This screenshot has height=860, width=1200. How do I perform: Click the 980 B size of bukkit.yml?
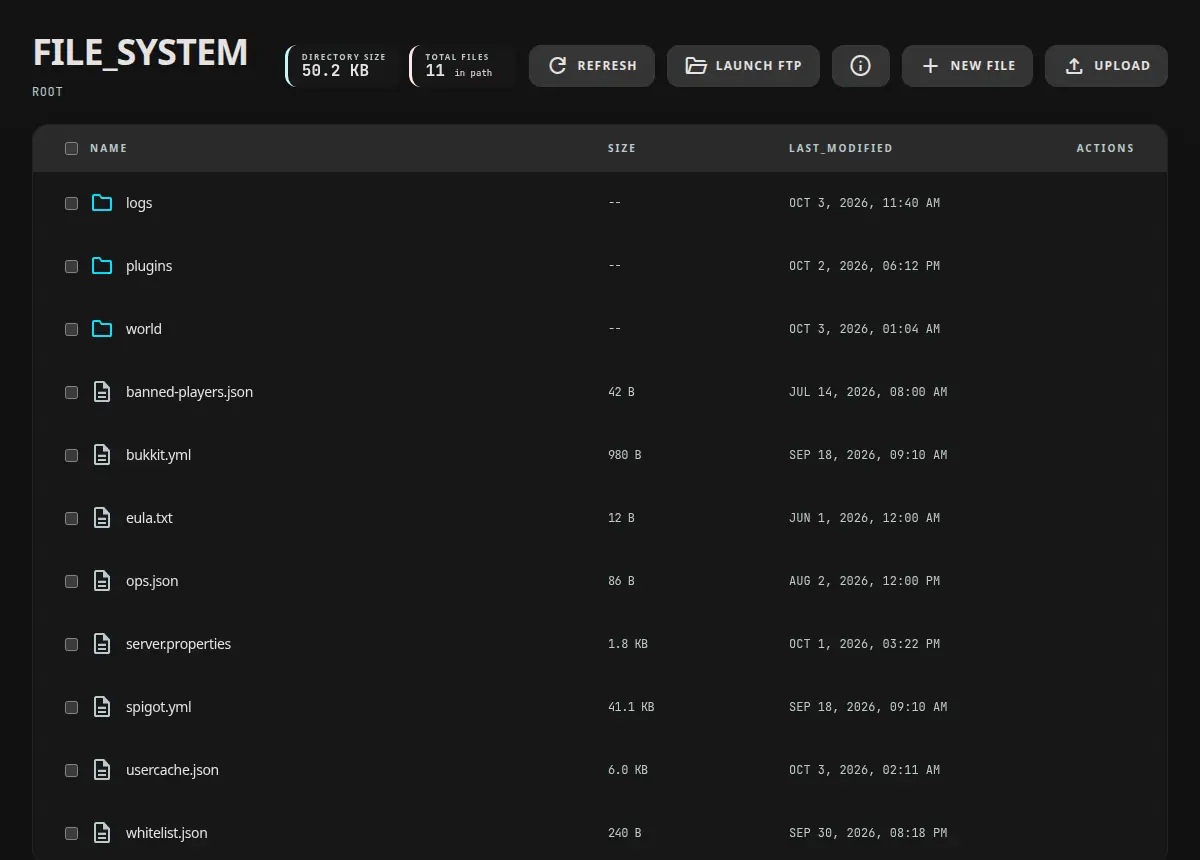624,455
